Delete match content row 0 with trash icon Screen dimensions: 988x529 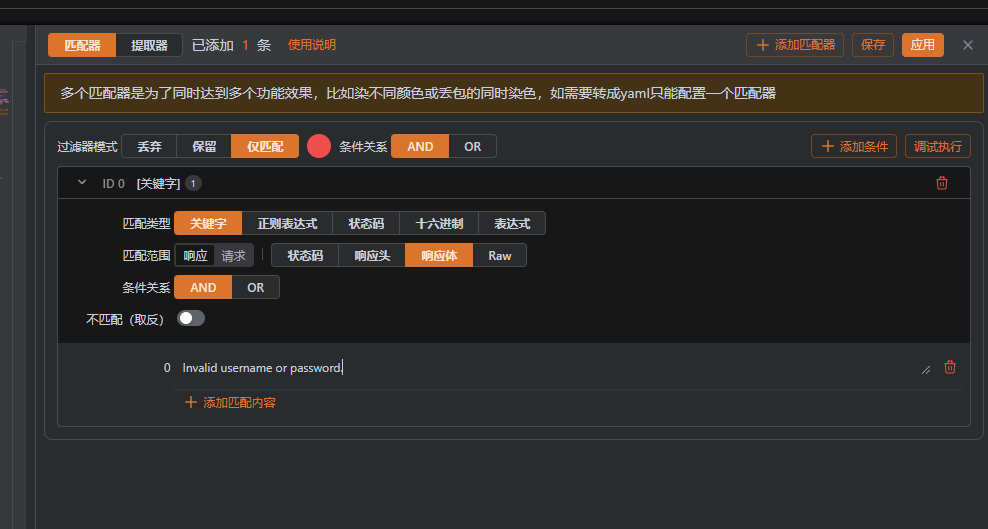949,367
